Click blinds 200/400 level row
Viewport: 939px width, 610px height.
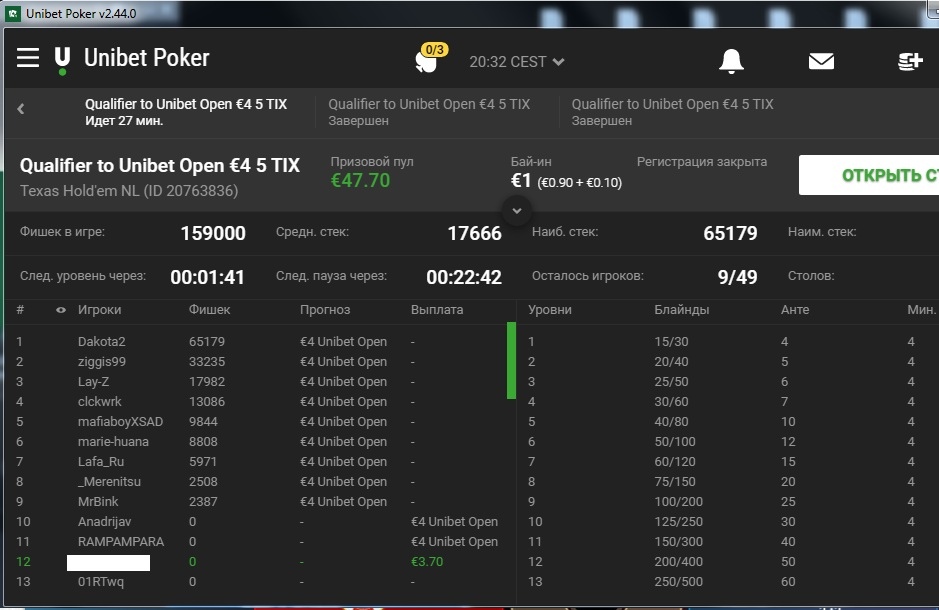pyautogui.click(x=728, y=562)
